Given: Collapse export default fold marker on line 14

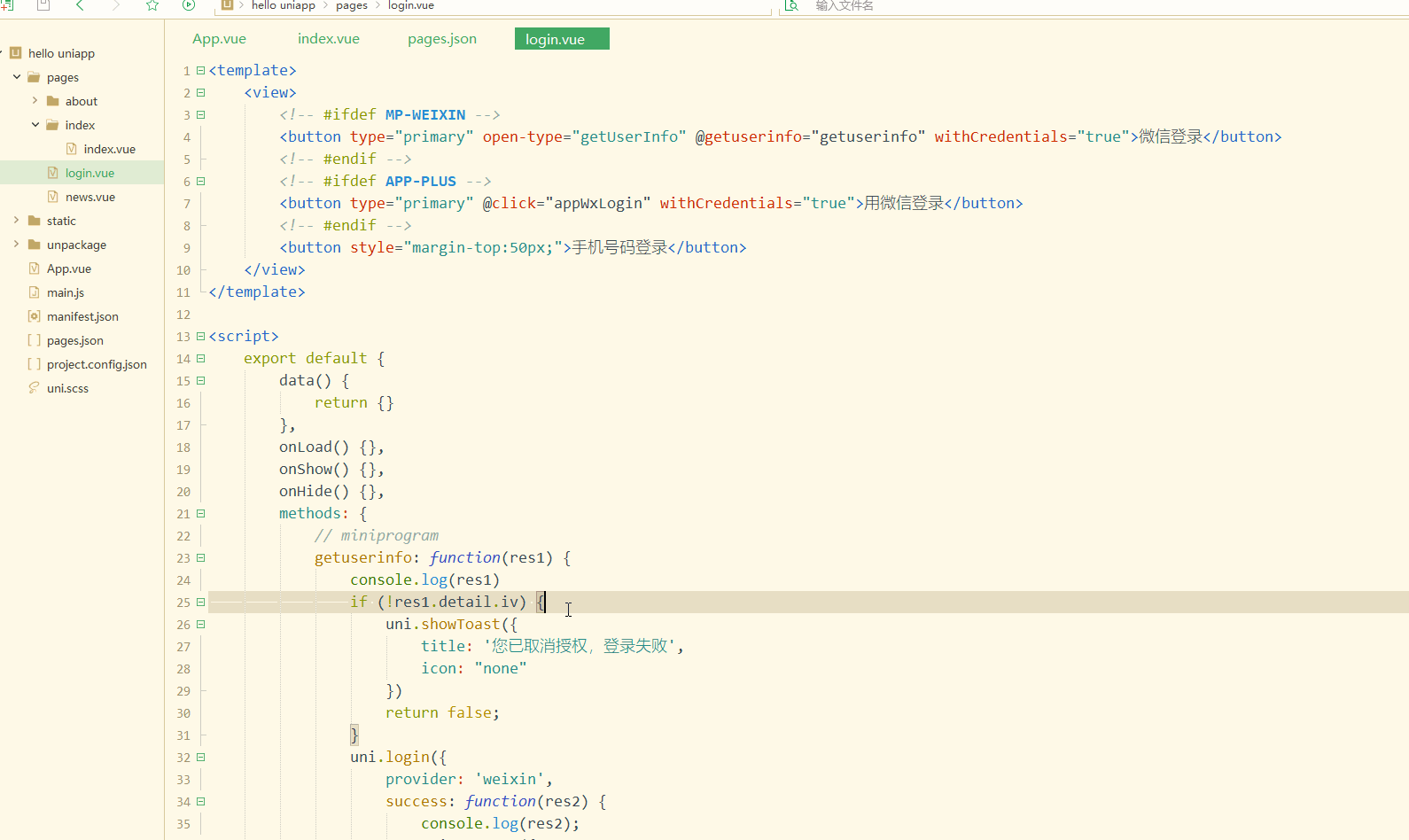Looking at the screenshot, I should (200, 358).
